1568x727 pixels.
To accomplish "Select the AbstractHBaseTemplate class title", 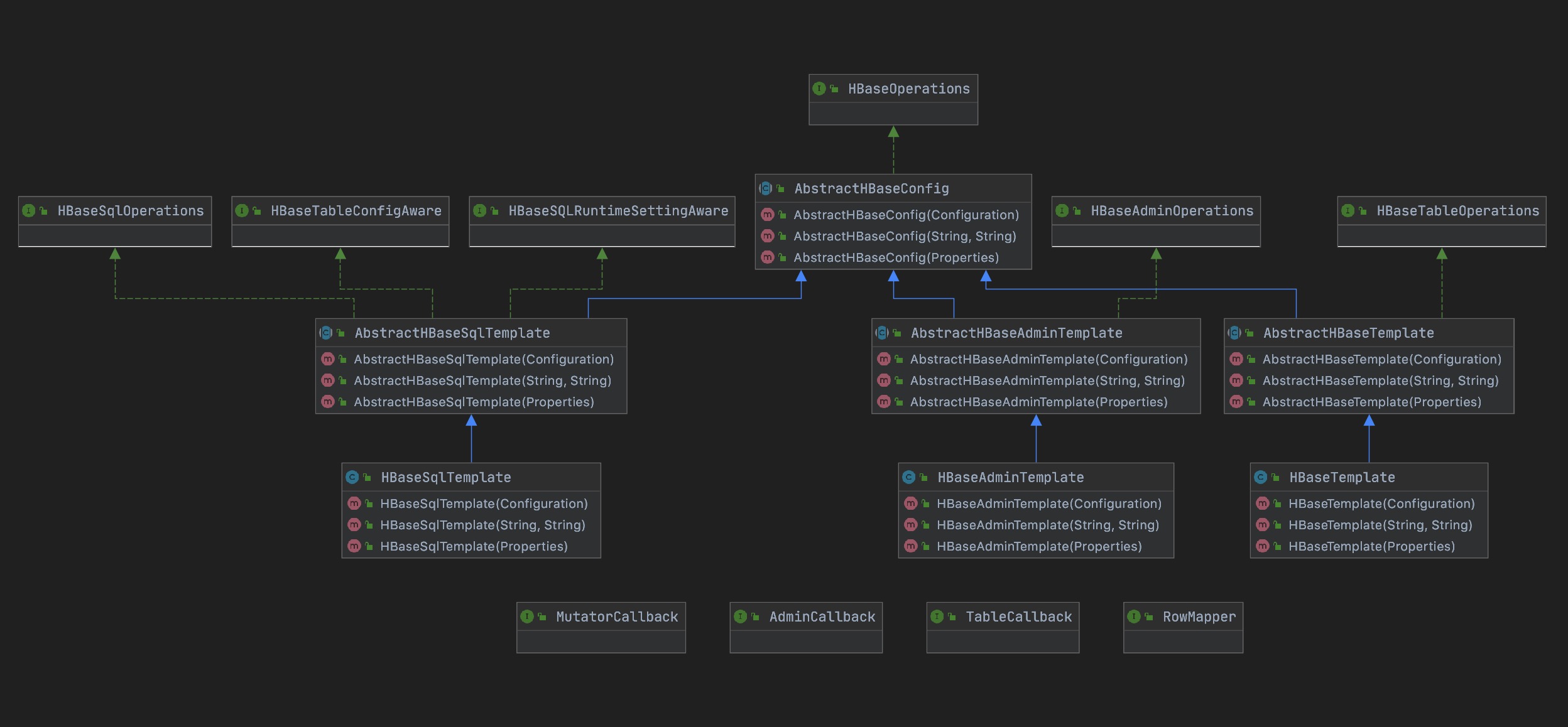I will point(1348,333).
